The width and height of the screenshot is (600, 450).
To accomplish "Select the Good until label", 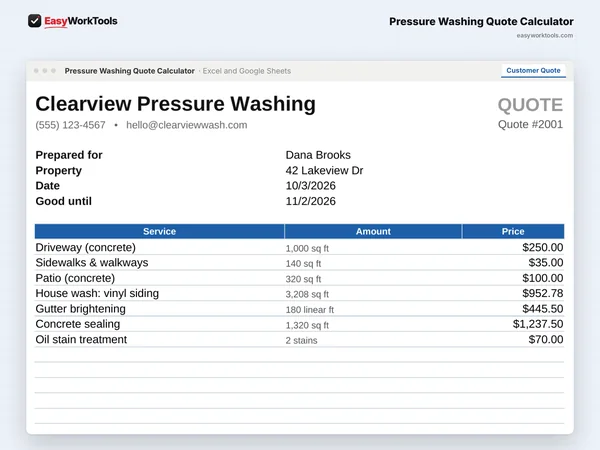I will (64, 201).
